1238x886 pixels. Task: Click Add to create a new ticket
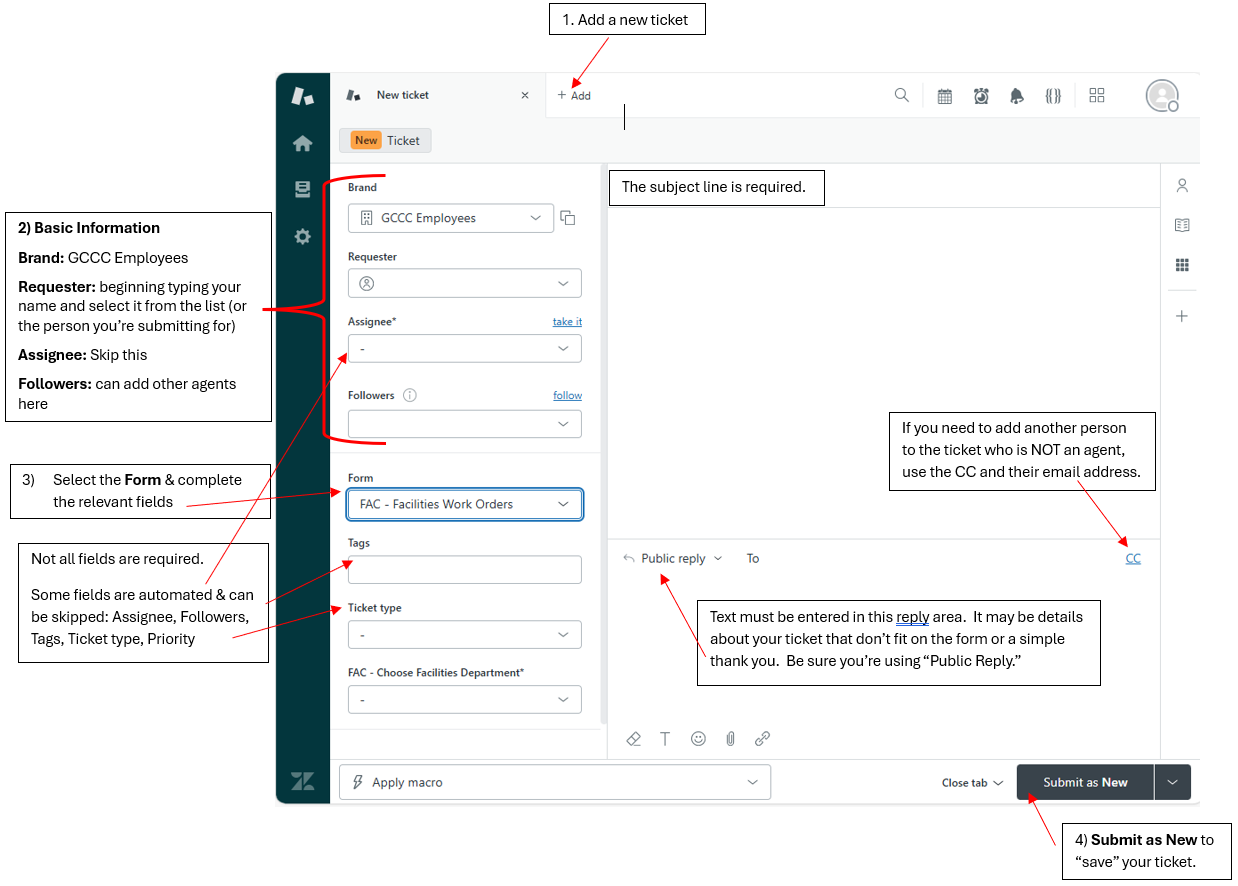[x=574, y=95]
